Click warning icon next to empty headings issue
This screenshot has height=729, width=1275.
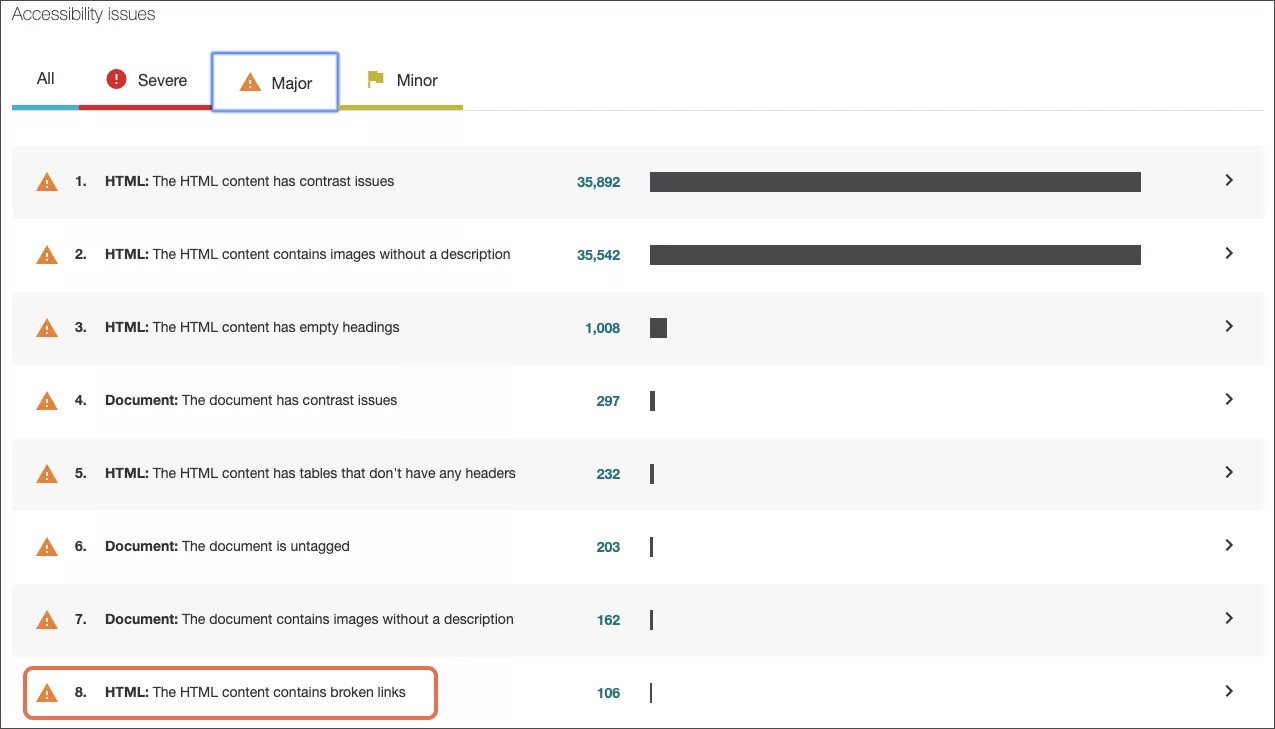47,328
